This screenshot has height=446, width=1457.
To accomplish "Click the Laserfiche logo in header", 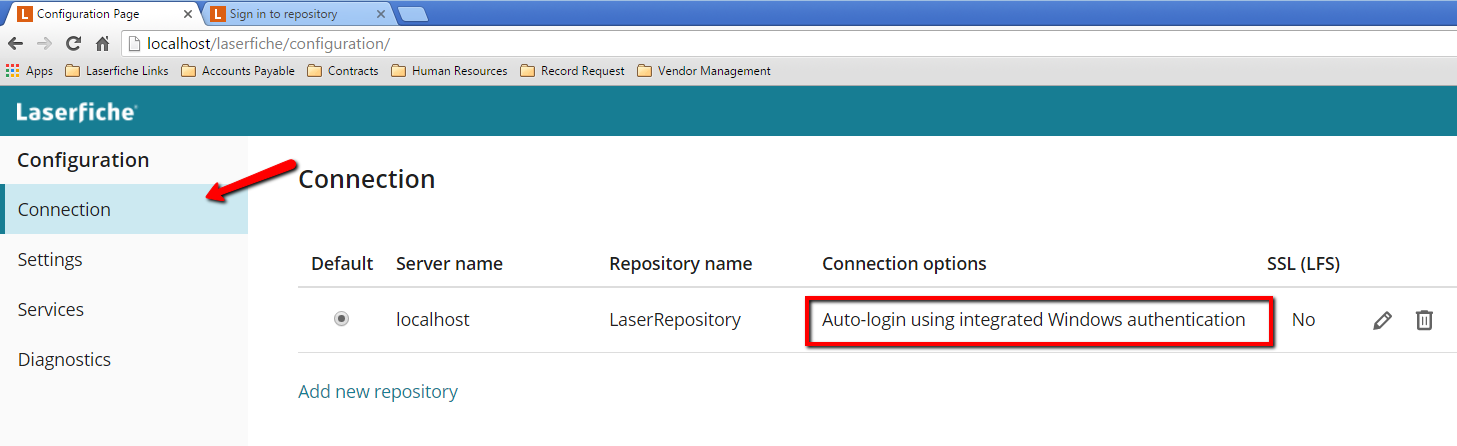I will pos(76,112).
